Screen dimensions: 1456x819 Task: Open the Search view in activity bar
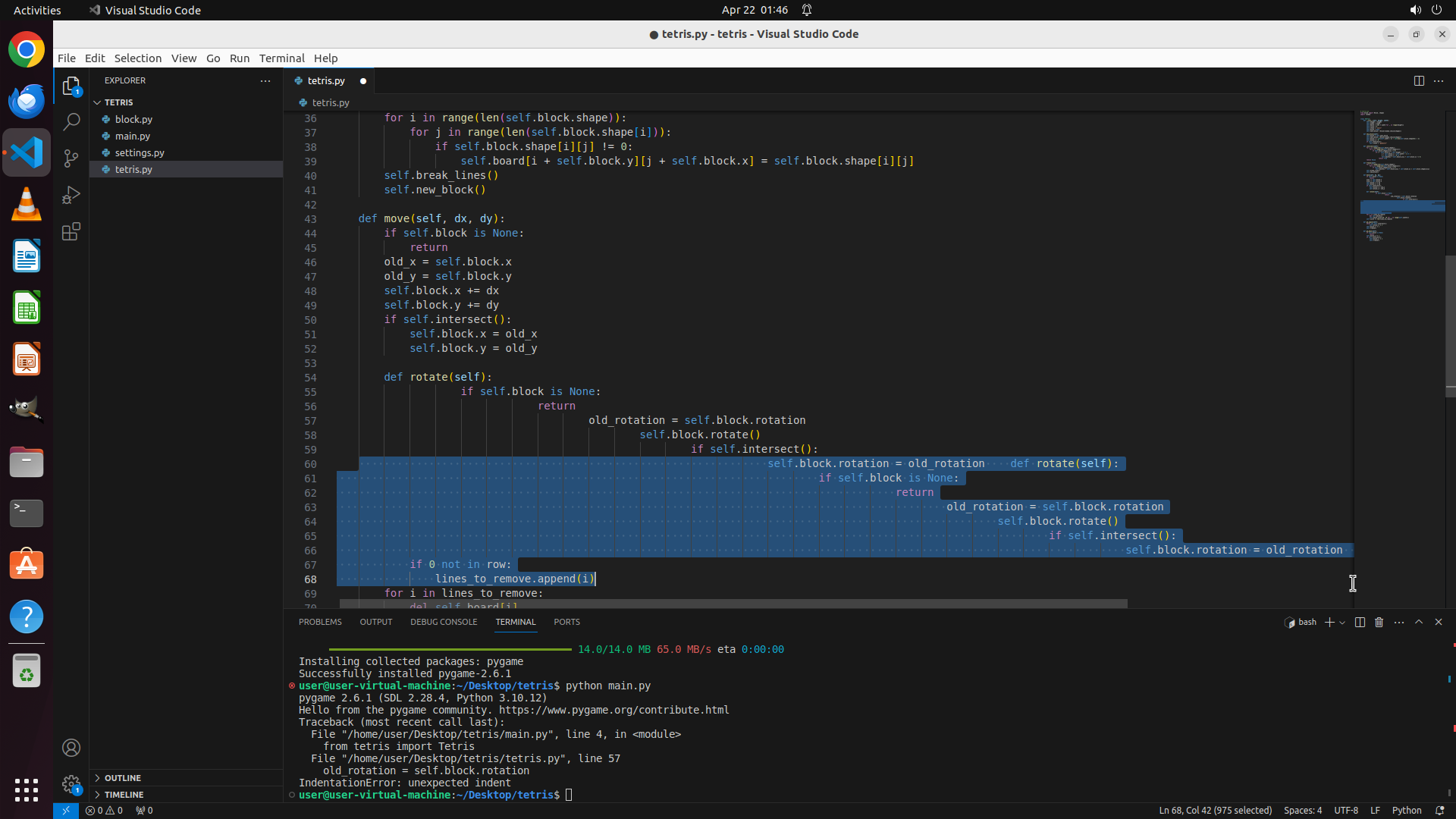tap(71, 121)
